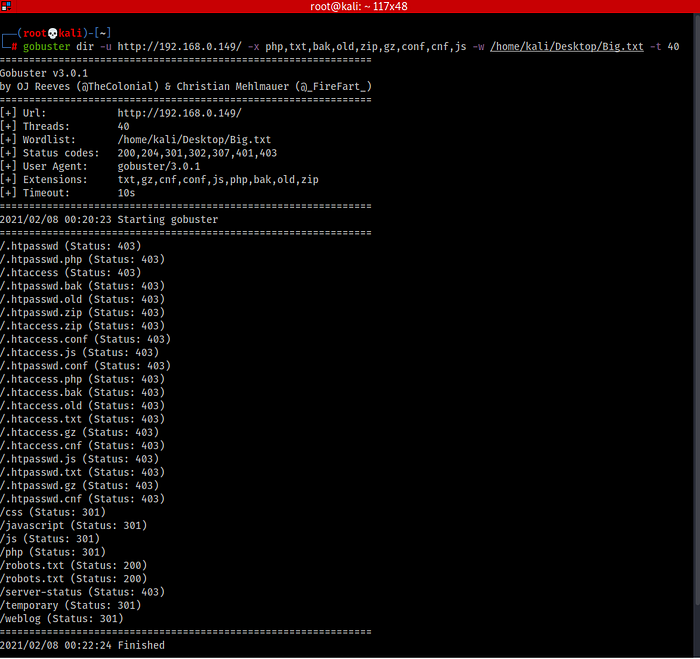The width and height of the screenshot is (700, 659).
Task: Click the gobuster/3.0.1 User Agent value
Action: click(x=158, y=166)
